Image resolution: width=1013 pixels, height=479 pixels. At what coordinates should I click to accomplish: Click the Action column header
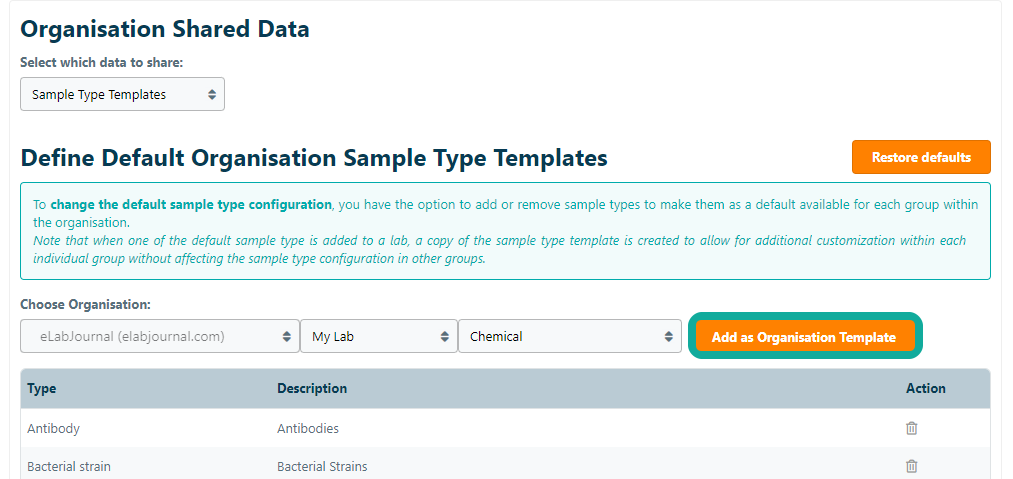point(925,388)
